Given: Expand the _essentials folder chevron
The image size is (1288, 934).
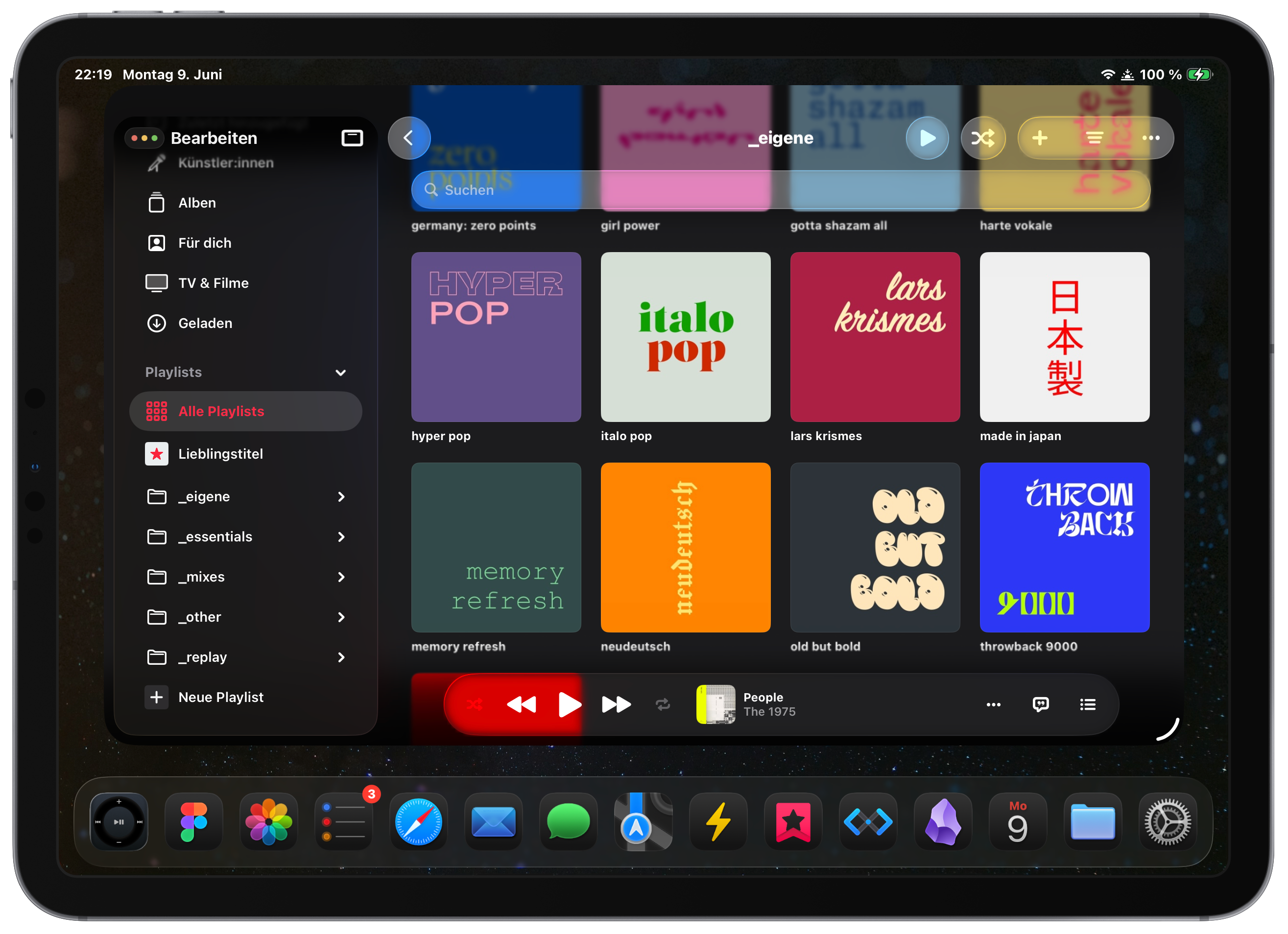Looking at the screenshot, I should 341,537.
